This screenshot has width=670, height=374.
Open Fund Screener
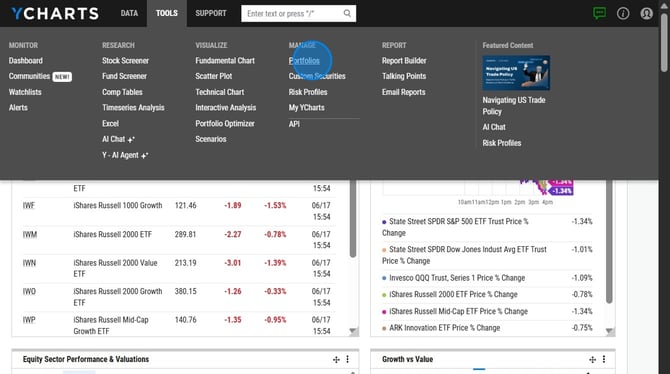click(x=124, y=76)
